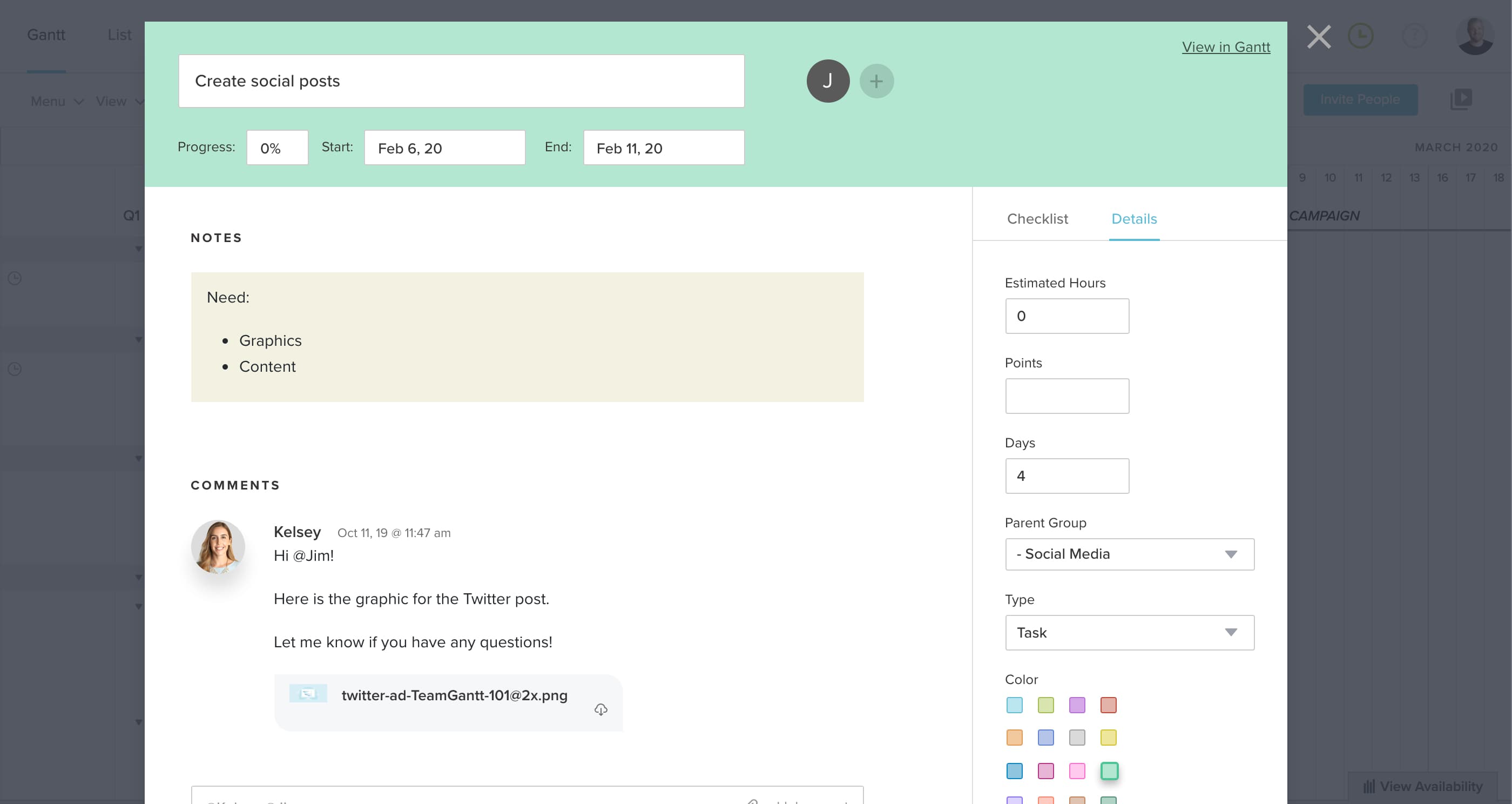
Task: Switch to the Checklist tab
Action: [1037, 218]
